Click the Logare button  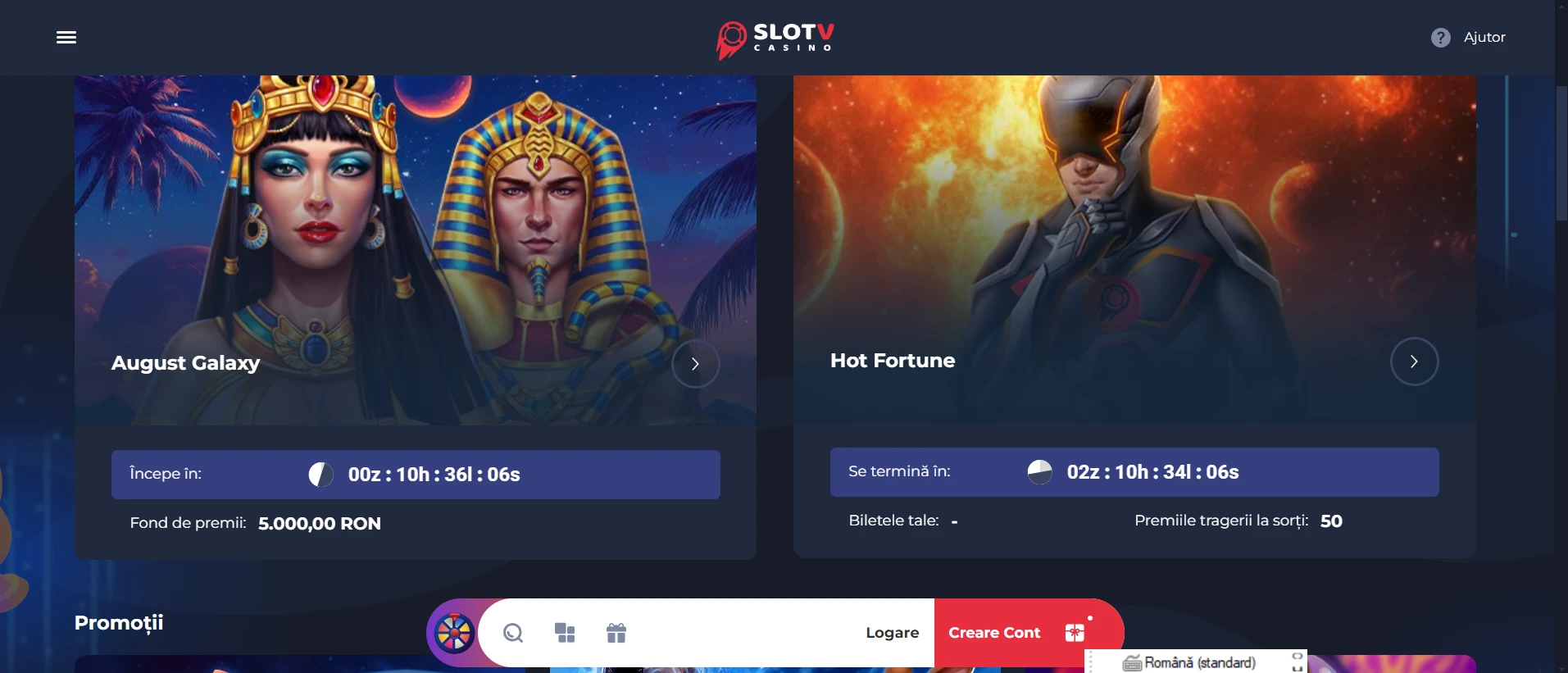[893, 633]
